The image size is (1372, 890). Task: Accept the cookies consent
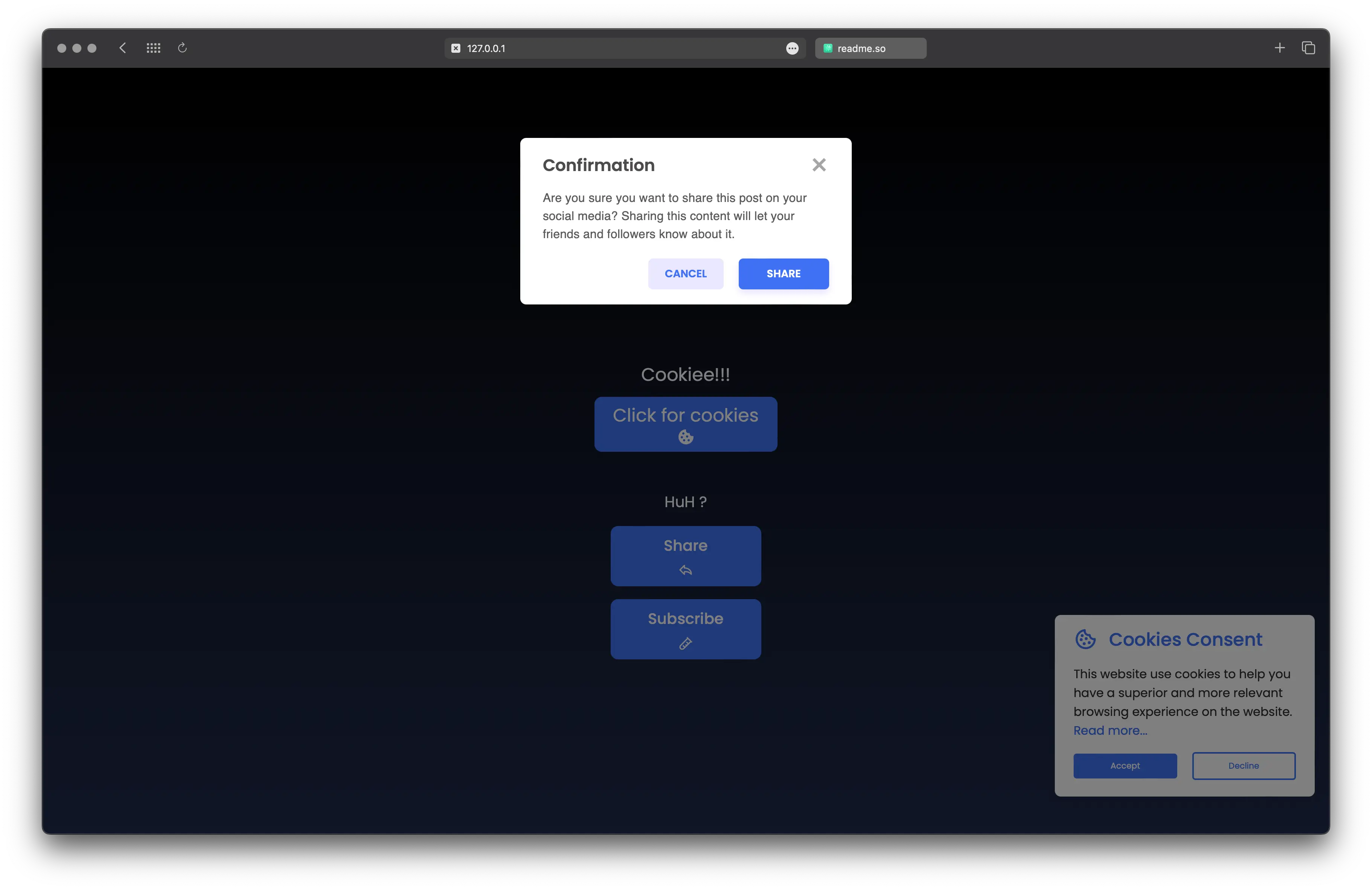tap(1125, 766)
